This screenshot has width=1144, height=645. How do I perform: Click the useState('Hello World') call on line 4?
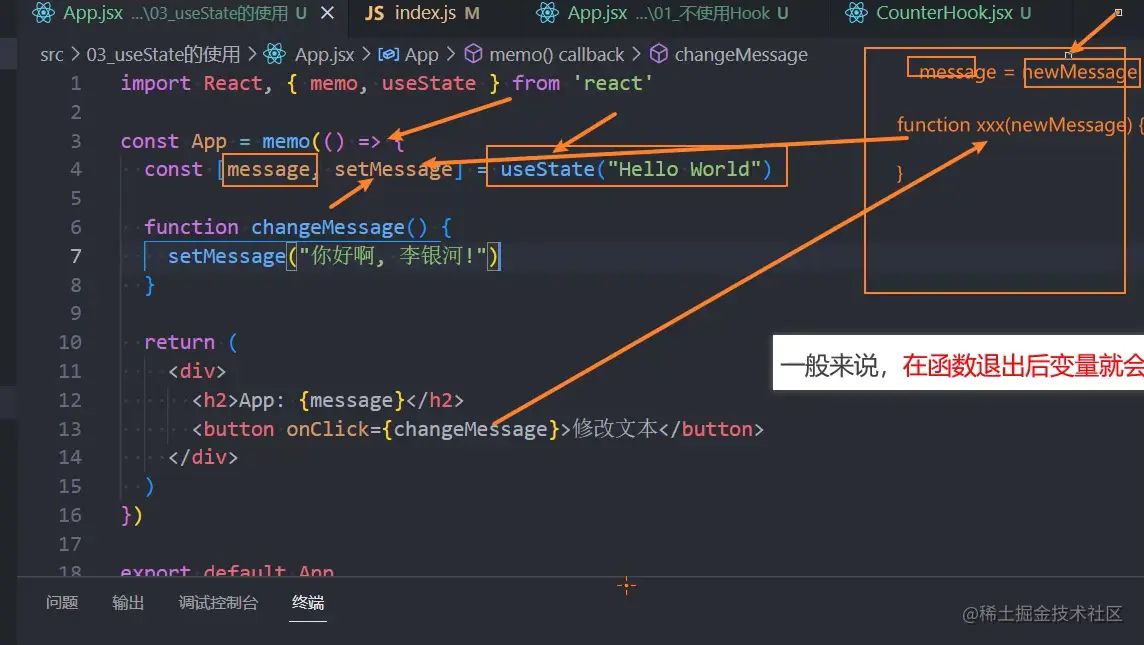point(636,168)
